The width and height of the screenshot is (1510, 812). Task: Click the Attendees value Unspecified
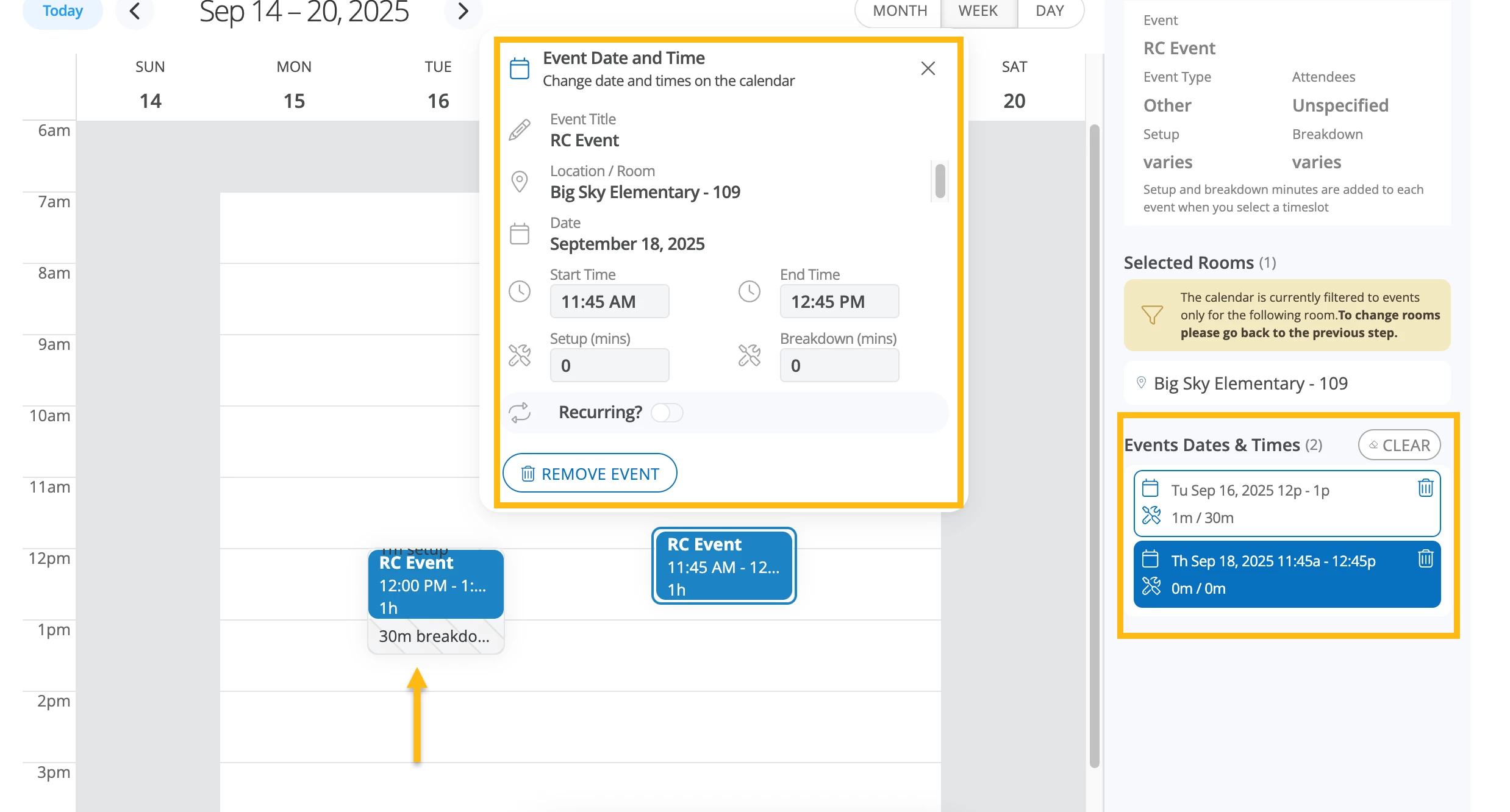pyautogui.click(x=1340, y=105)
